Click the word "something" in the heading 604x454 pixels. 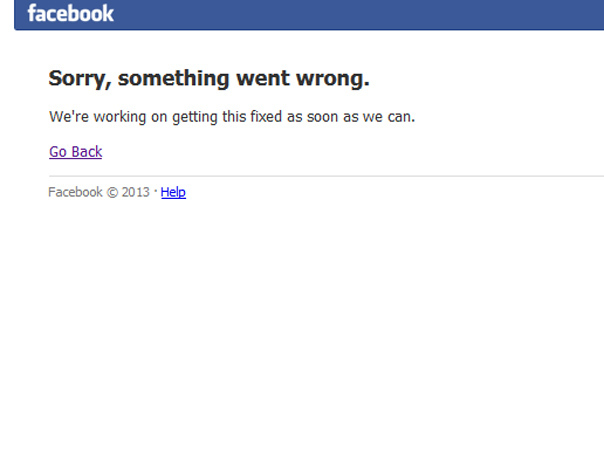click(x=173, y=79)
